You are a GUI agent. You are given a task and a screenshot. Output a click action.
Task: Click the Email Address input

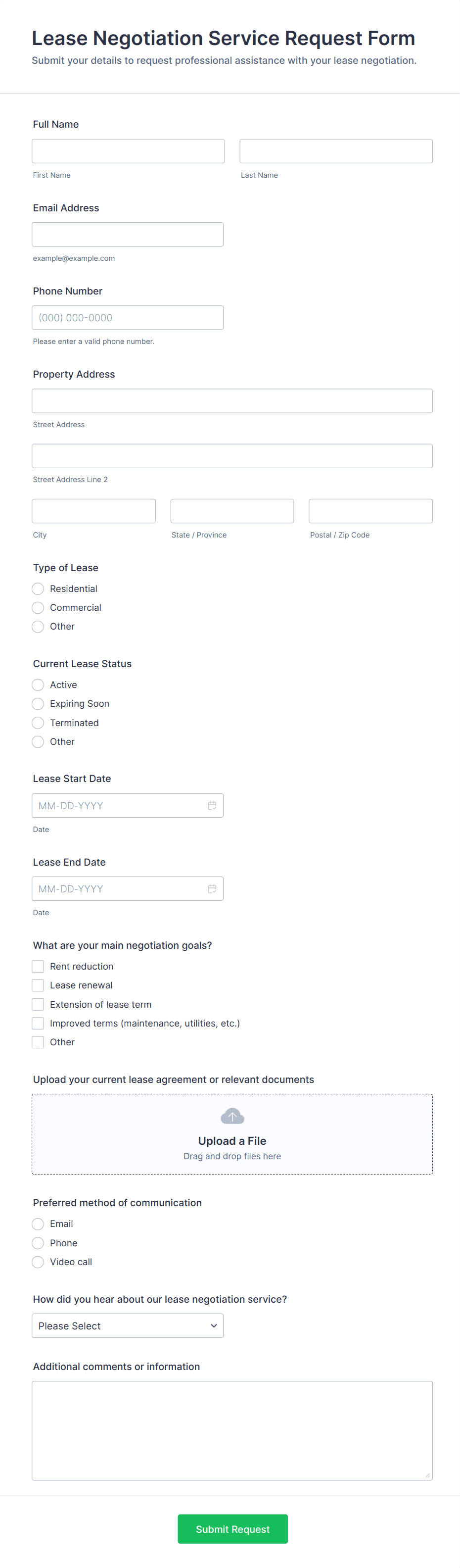click(x=127, y=234)
